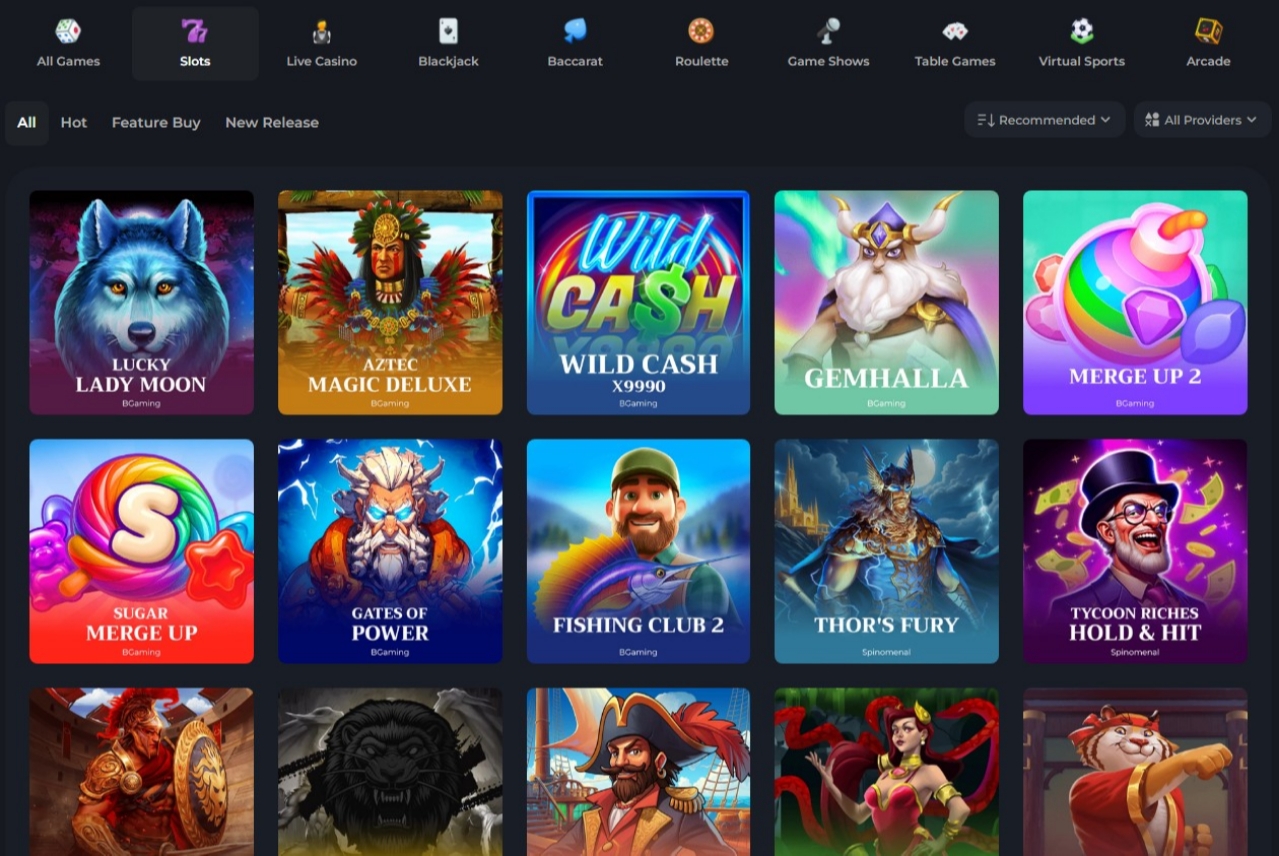Click Virtual Sports label text

[x=1082, y=61]
